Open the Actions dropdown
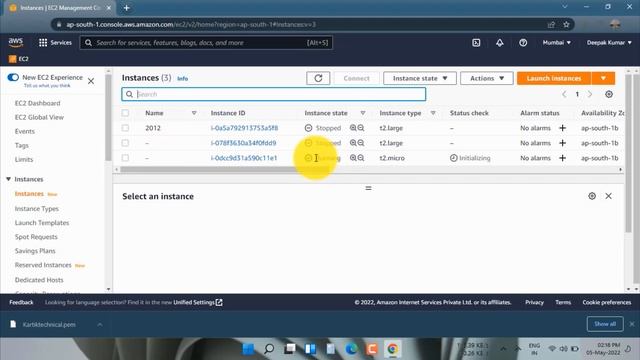This screenshot has width=640, height=360. coord(487,78)
